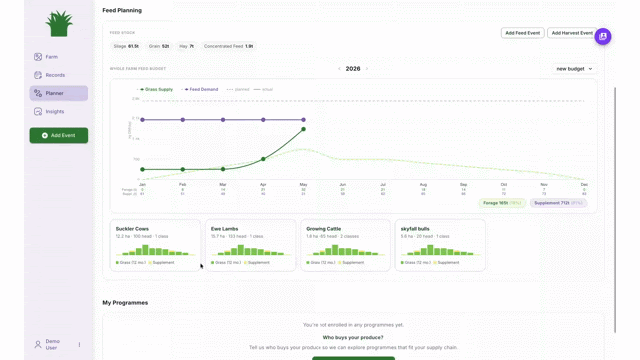This screenshot has width=640, height=360.
Task: Go to the next year arrow
Action: [367, 69]
